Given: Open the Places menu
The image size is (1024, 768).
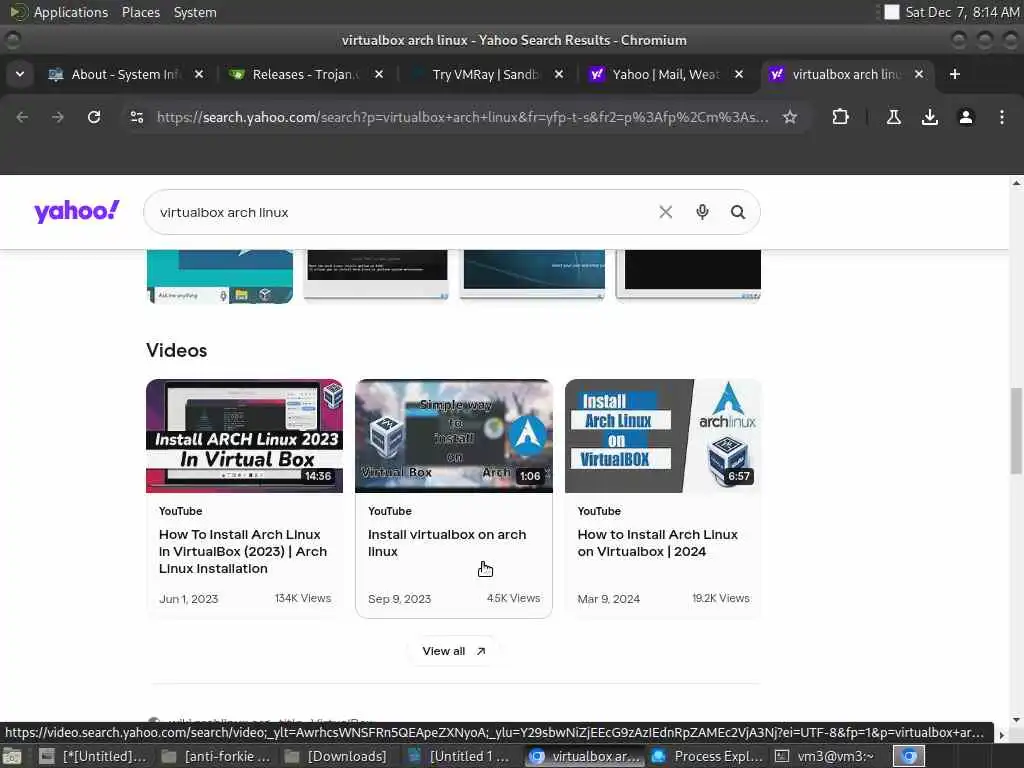Looking at the screenshot, I should (x=140, y=12).
